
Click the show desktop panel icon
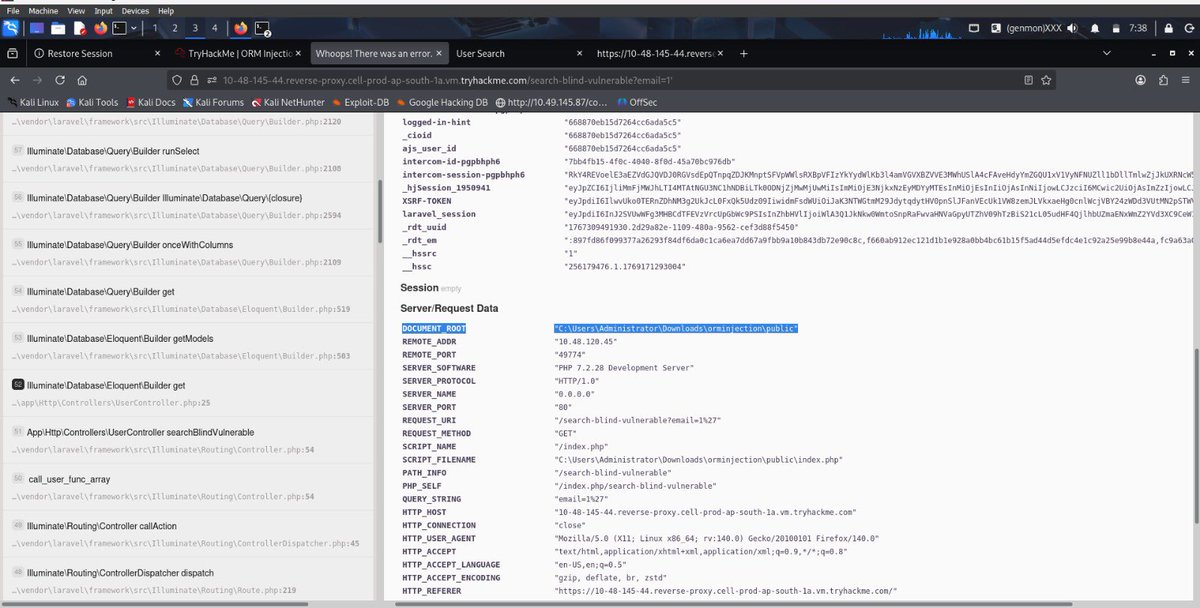pos(36,28)
